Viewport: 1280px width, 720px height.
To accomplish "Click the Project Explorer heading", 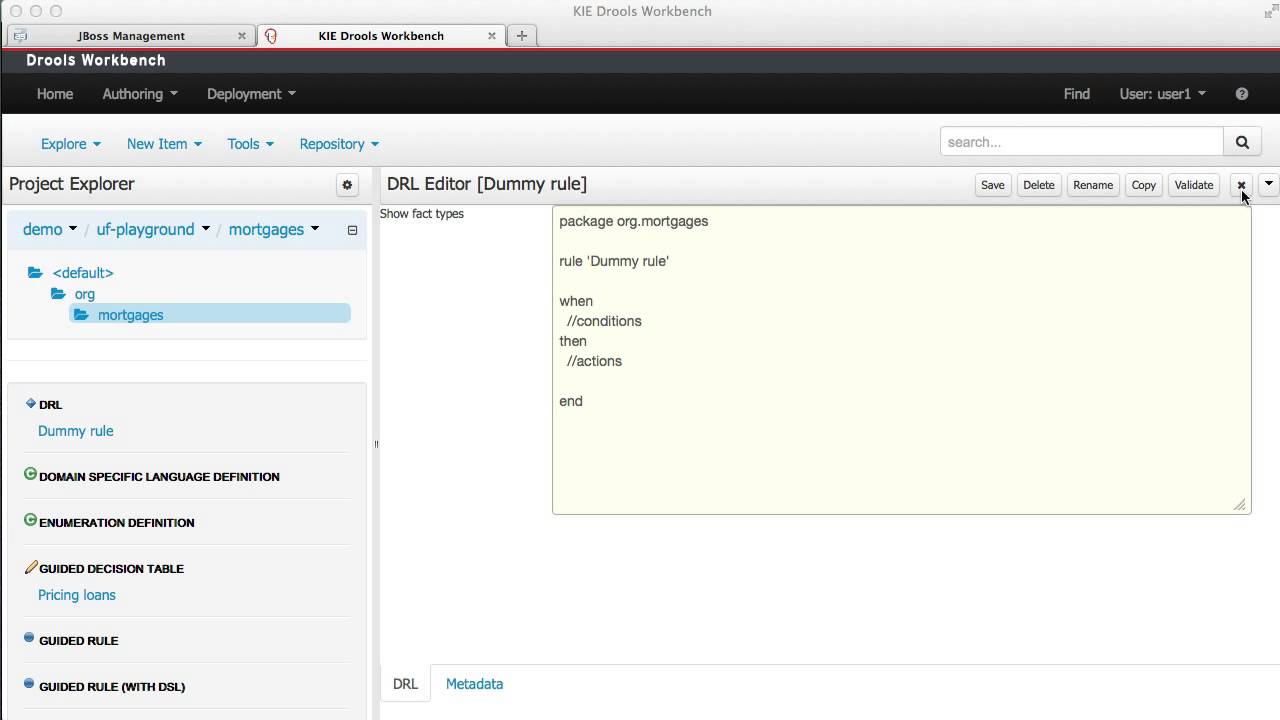I will tap(72, 184).
